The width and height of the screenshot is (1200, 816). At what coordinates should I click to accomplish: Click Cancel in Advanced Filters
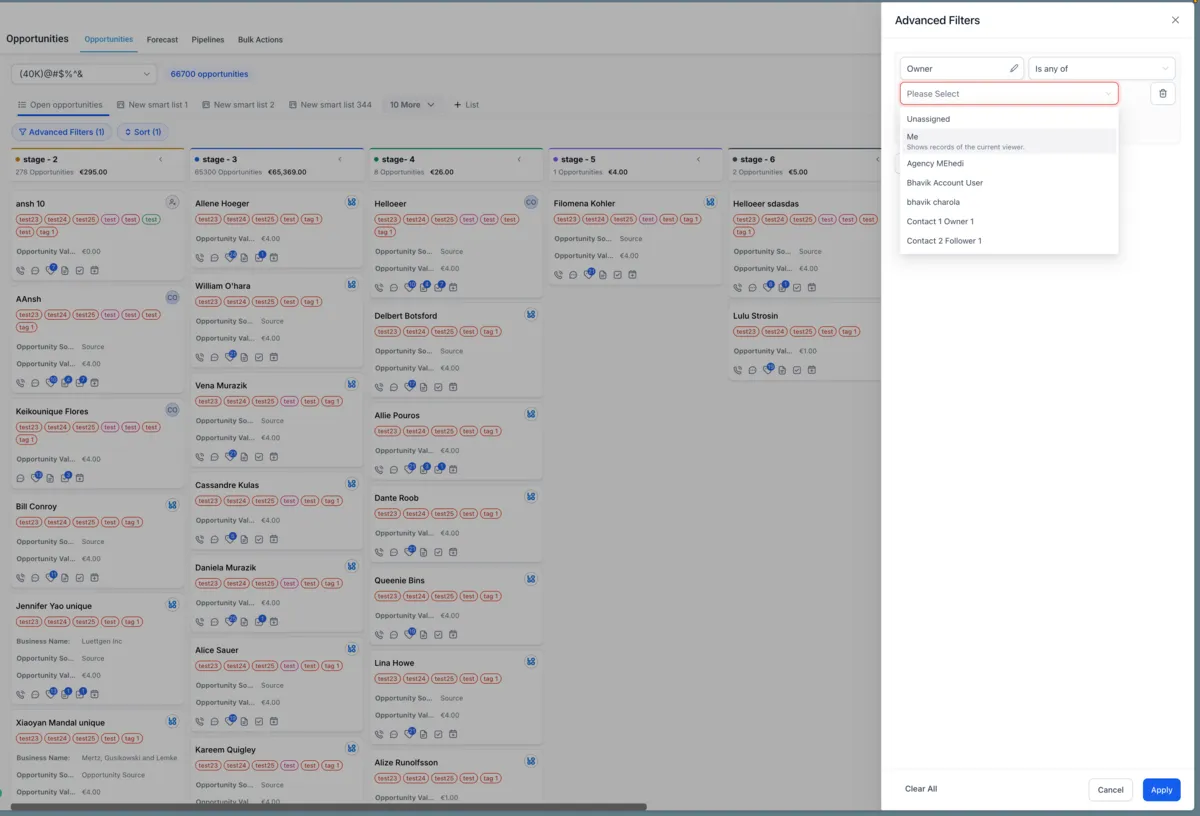pos(1111,789)
